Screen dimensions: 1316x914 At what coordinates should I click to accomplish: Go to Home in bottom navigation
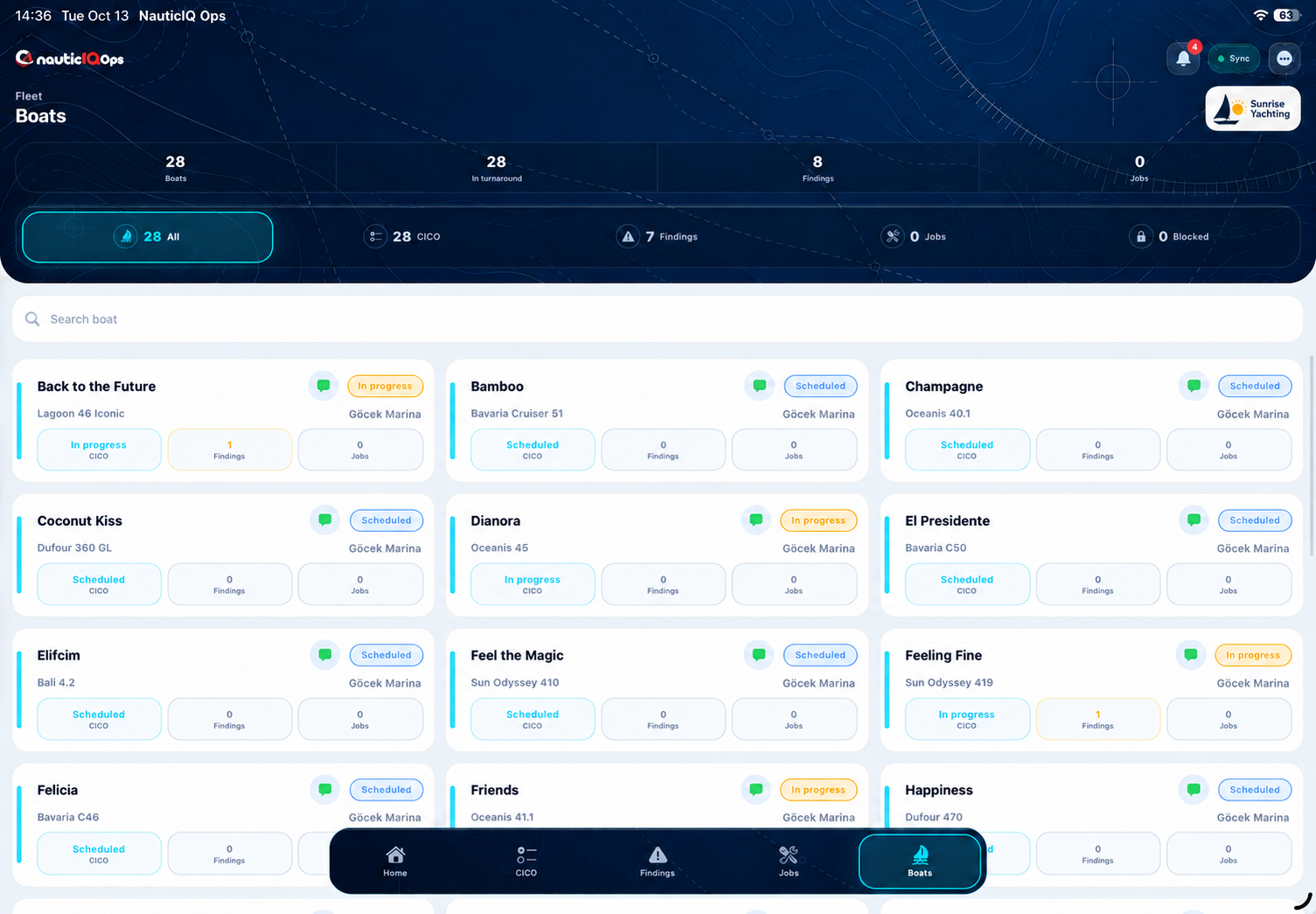coord(395,862)
